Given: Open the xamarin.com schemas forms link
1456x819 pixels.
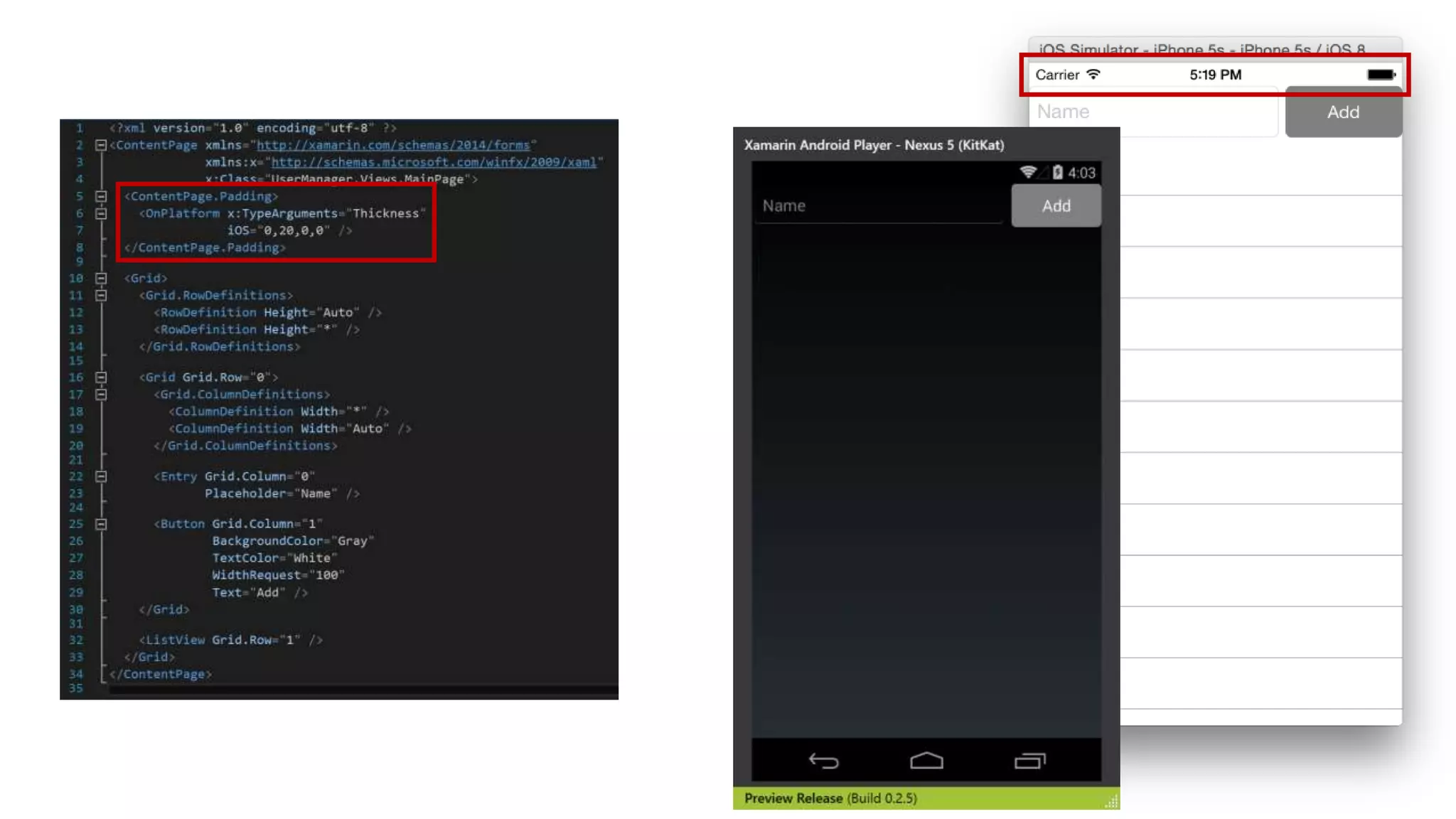Looking at the screenshot, I should (392, 145).
